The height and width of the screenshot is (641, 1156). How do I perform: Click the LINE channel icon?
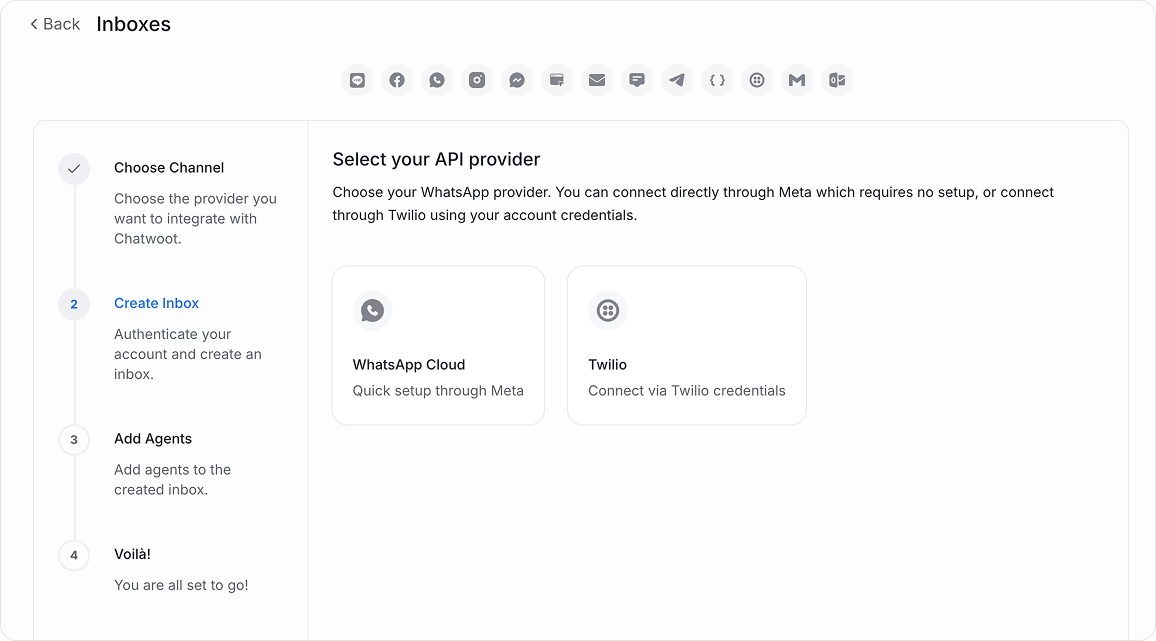(357, 80)
